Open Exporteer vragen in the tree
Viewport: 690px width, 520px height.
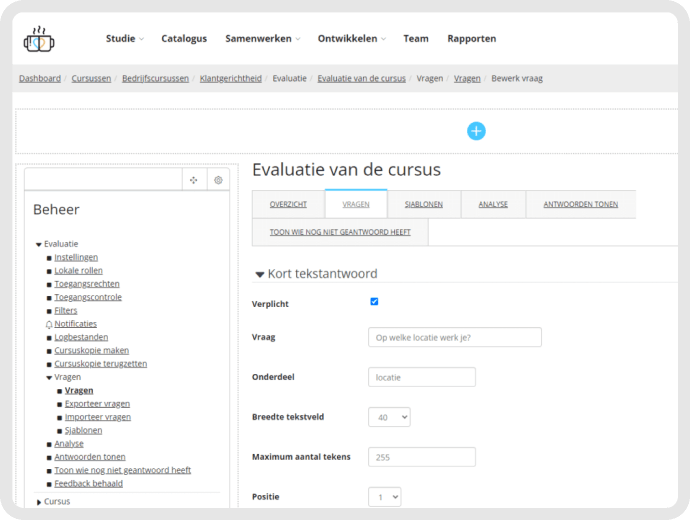tap(97, 404)
